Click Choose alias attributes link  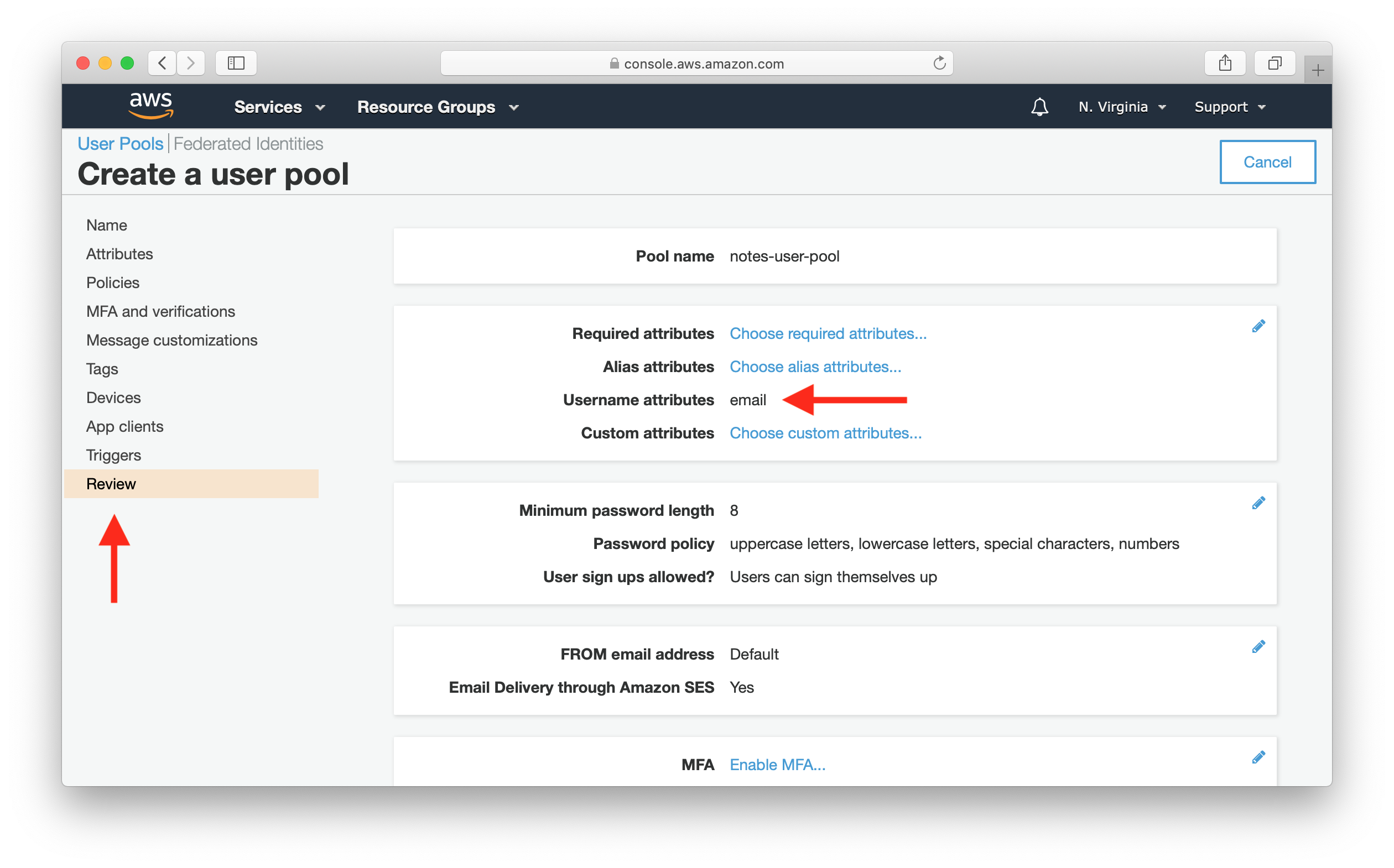(x=815, y=366)
